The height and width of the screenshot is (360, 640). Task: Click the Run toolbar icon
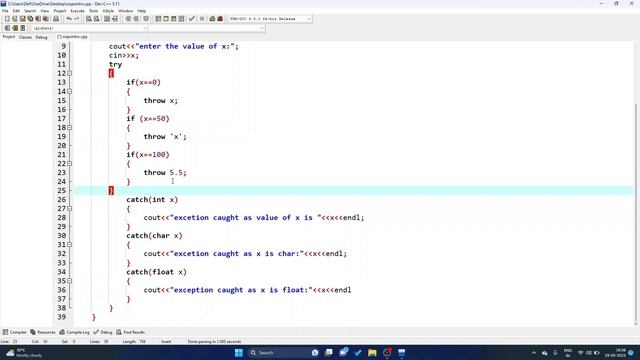[166, 19]
